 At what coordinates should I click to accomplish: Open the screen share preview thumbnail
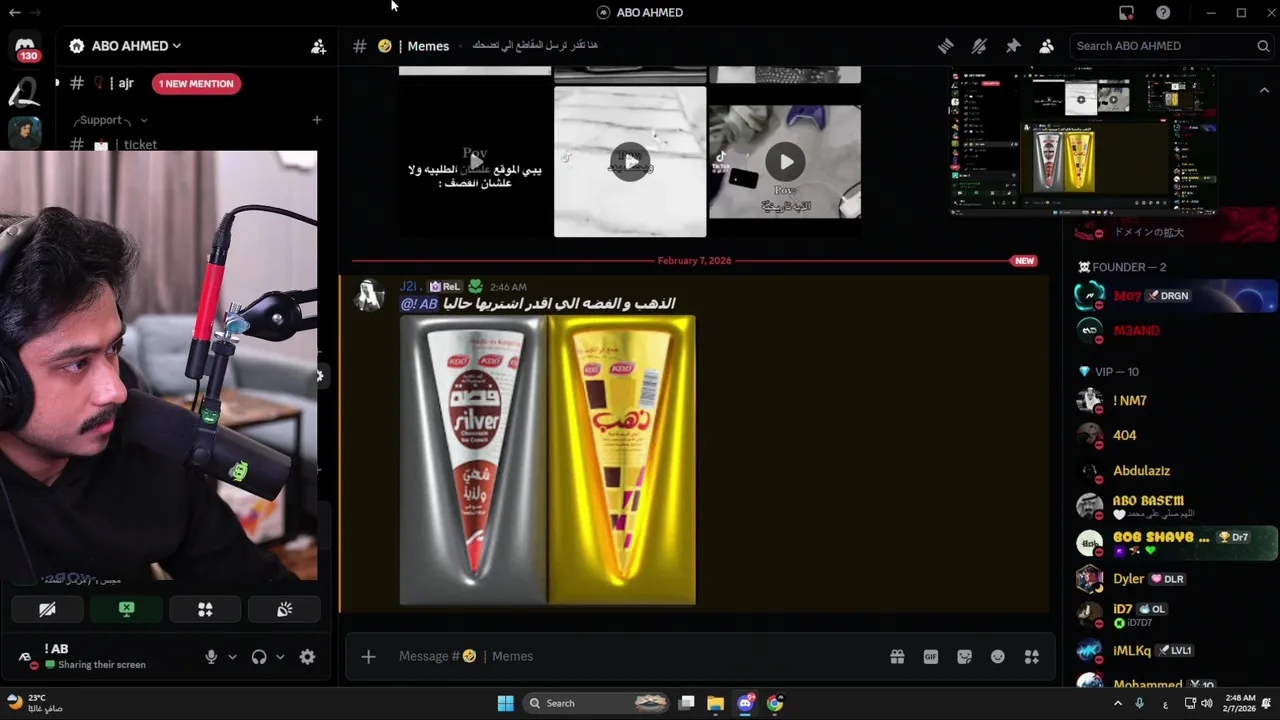tap(1082, 142)
